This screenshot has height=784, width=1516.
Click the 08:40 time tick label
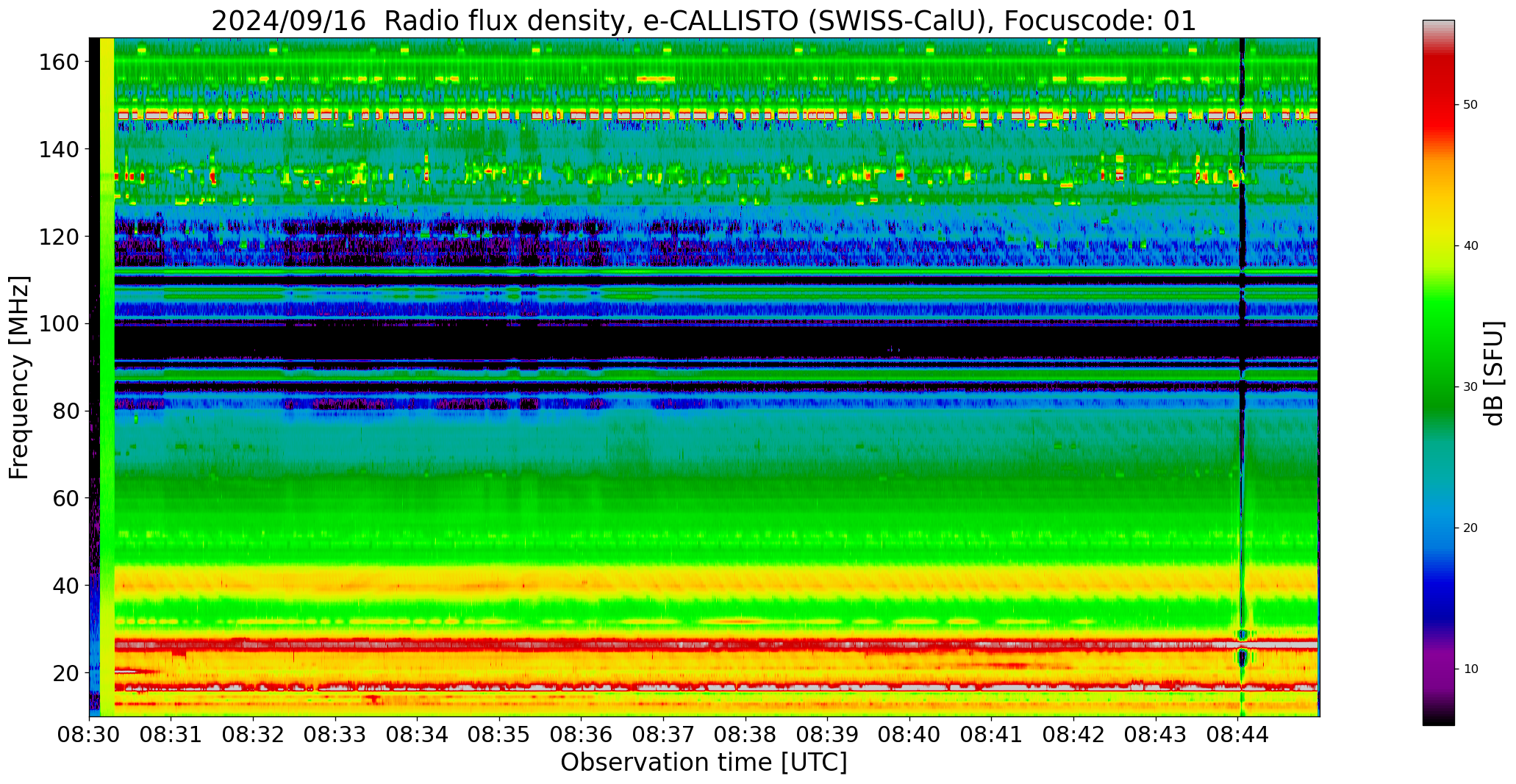pyautogui.click(x=909, y=734)
